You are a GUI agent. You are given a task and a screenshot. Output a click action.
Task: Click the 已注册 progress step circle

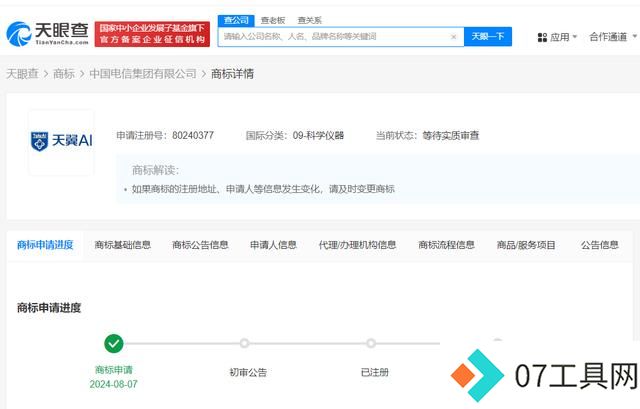point(371,343)
